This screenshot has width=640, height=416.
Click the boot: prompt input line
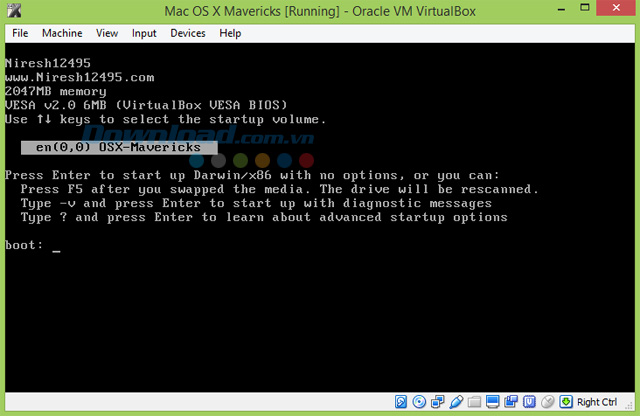point(33,245)
